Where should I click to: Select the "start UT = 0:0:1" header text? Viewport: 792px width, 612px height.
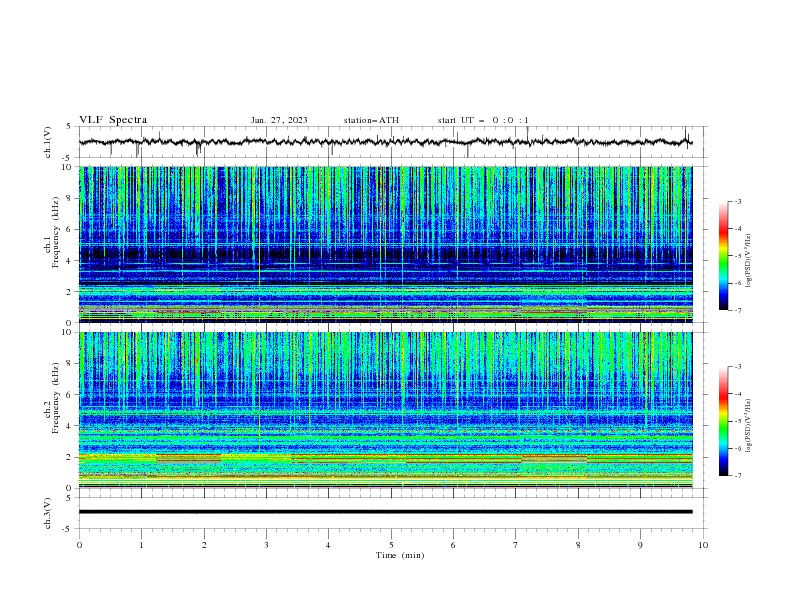pyautogui.click(x=483, y=120)
